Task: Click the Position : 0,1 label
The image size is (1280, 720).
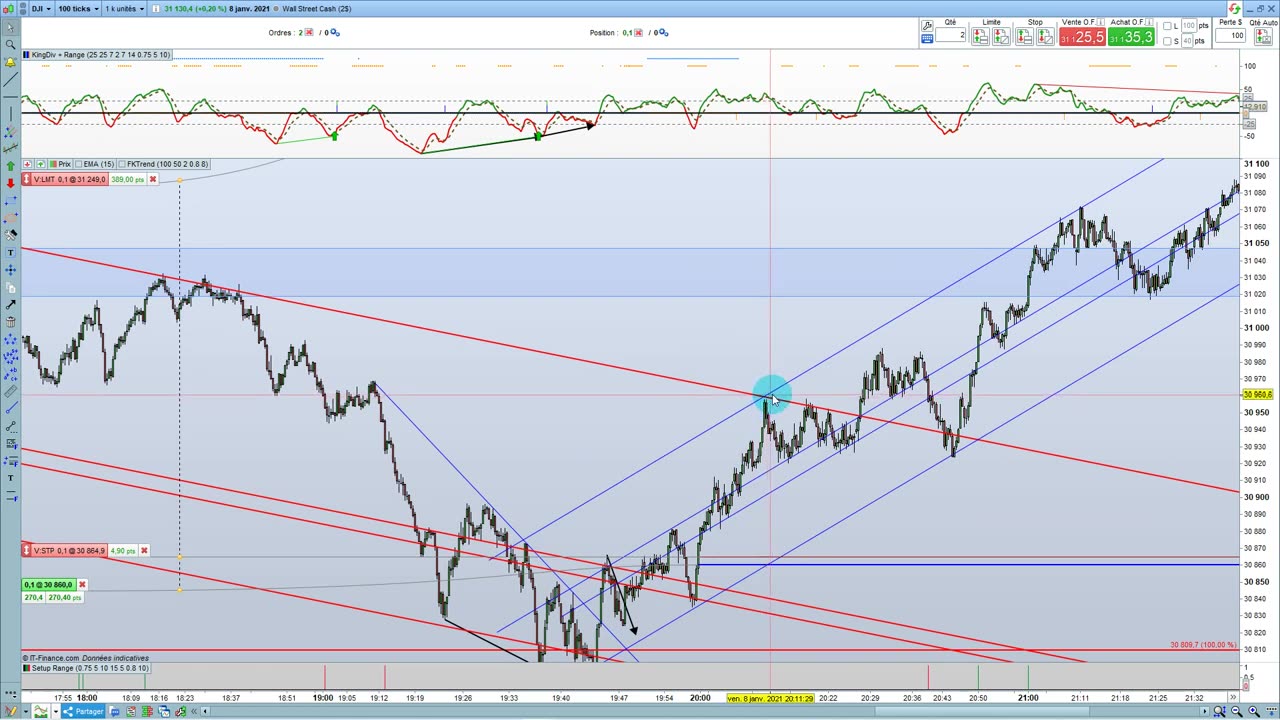Action: [x=610, y=32]
